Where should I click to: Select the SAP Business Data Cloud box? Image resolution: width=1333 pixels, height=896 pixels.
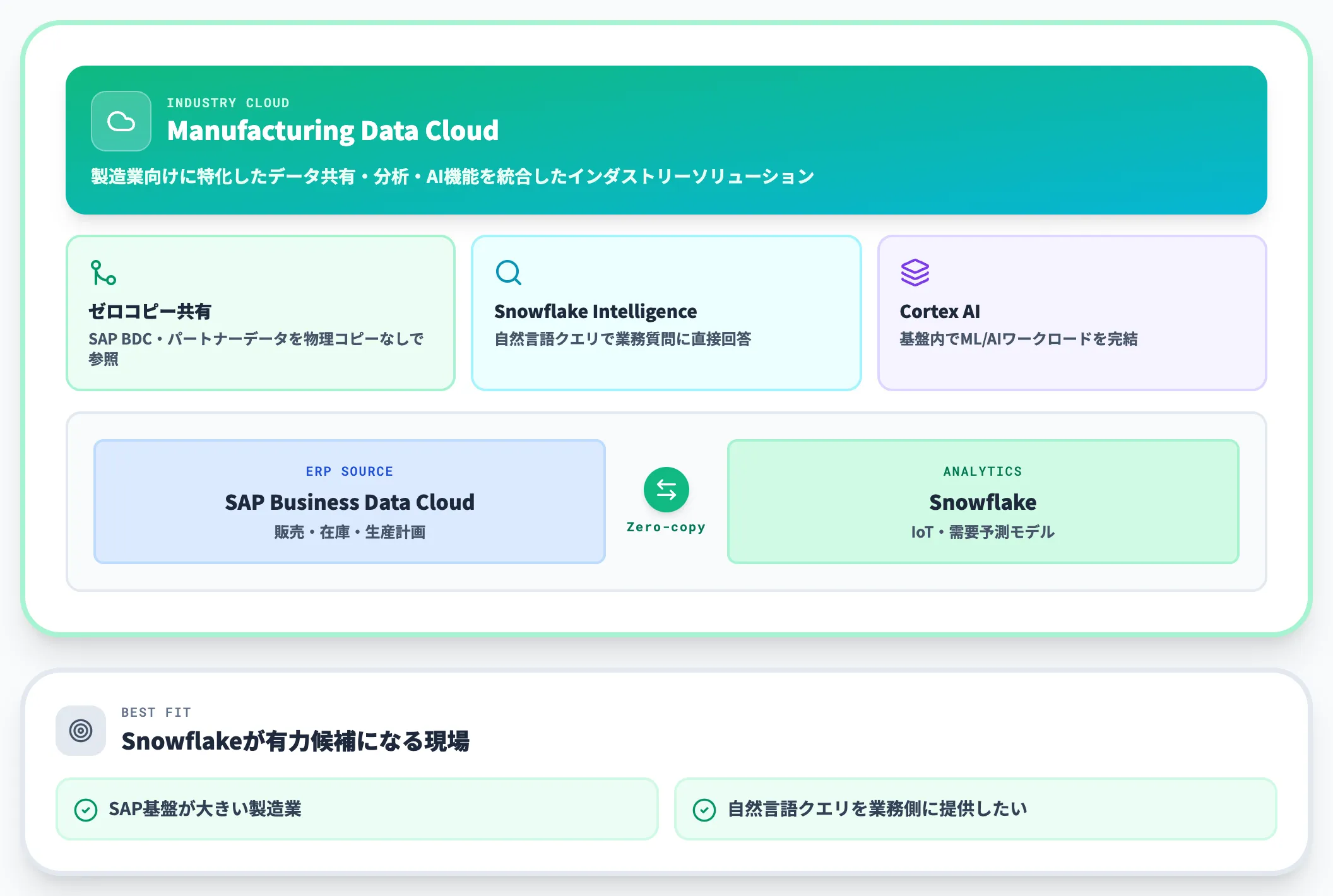(349, 502)
